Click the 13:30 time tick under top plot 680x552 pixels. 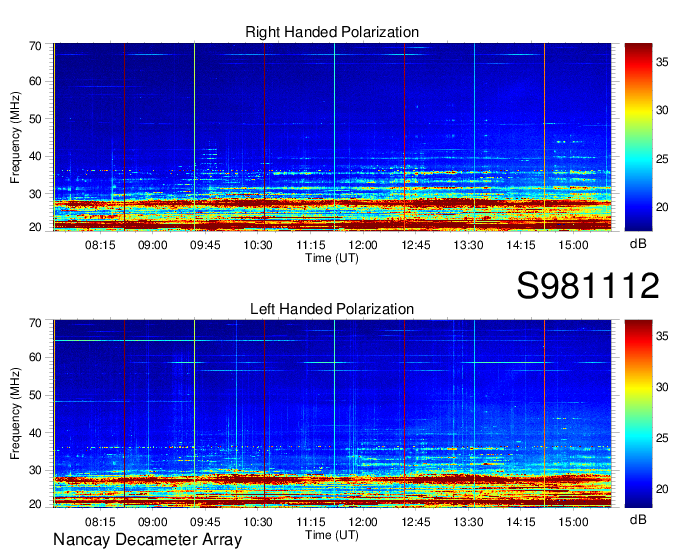468,245
